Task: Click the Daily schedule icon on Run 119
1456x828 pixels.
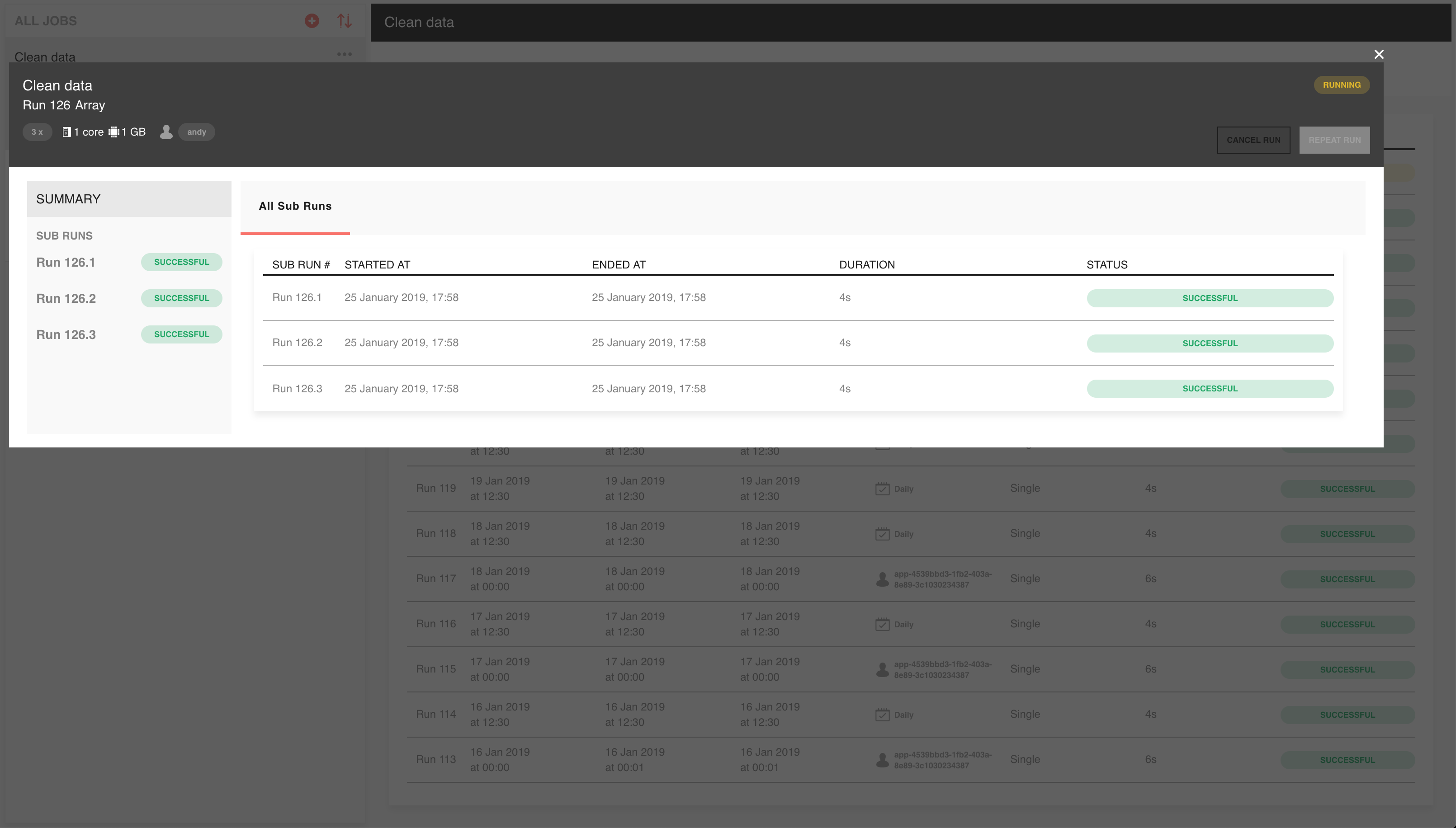Action: pos(882,489)
